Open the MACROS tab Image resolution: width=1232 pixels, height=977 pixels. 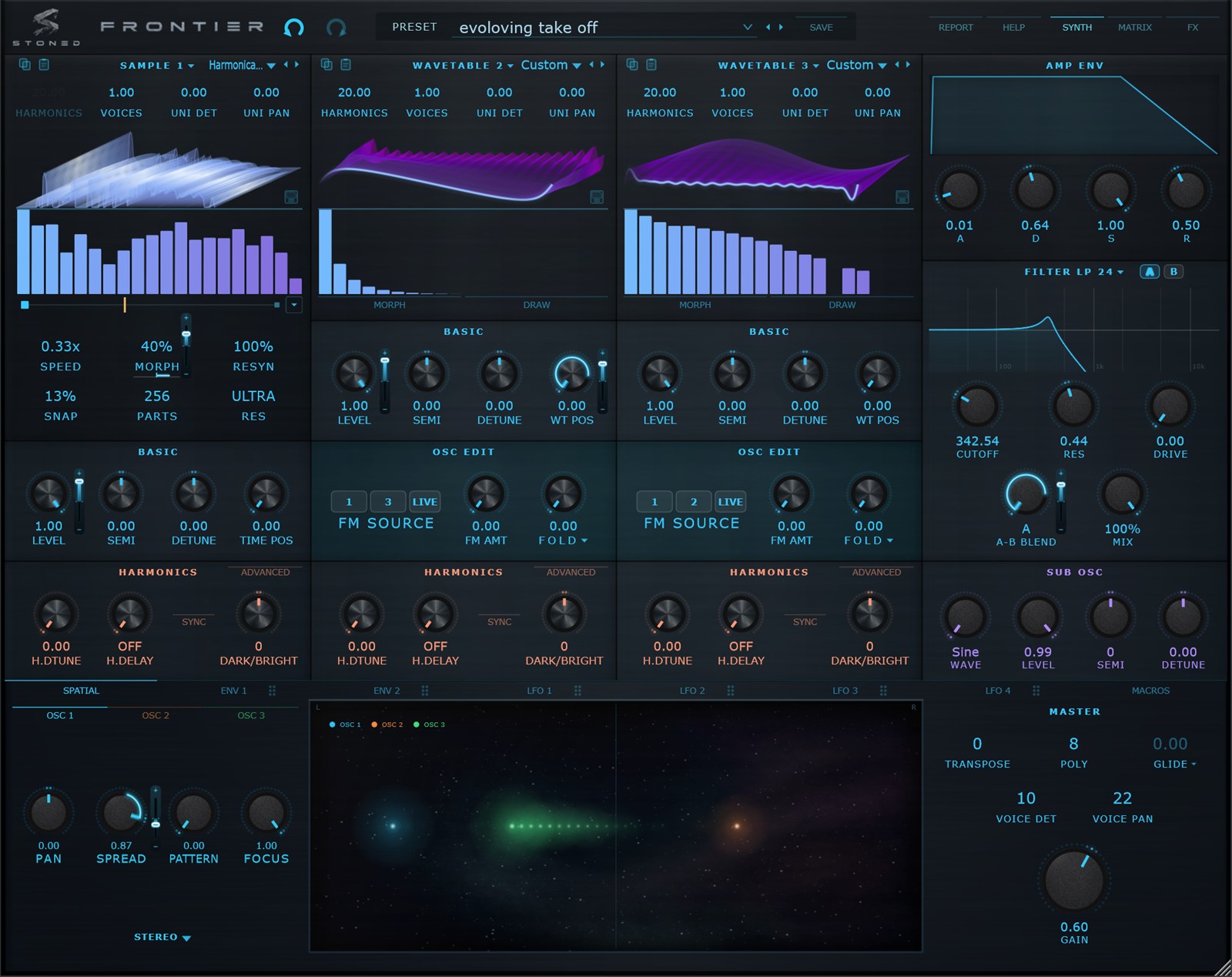point(1150,691)
